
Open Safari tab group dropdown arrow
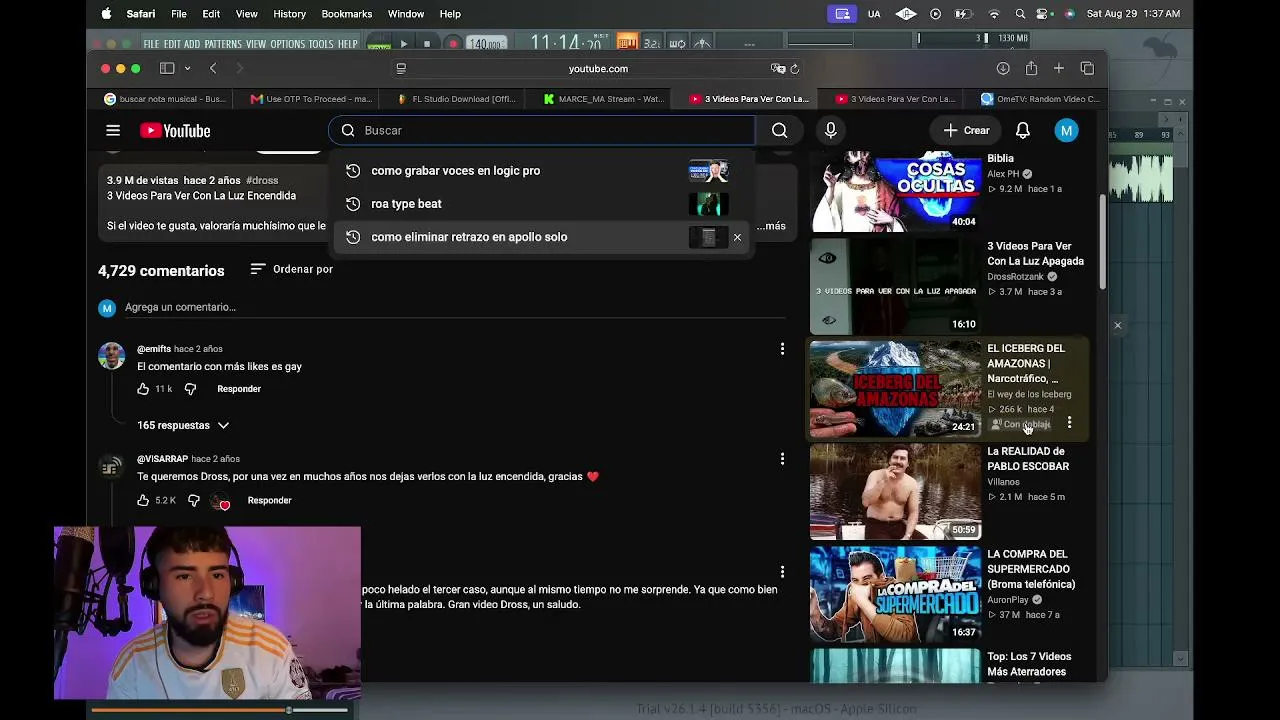point(187,68)
